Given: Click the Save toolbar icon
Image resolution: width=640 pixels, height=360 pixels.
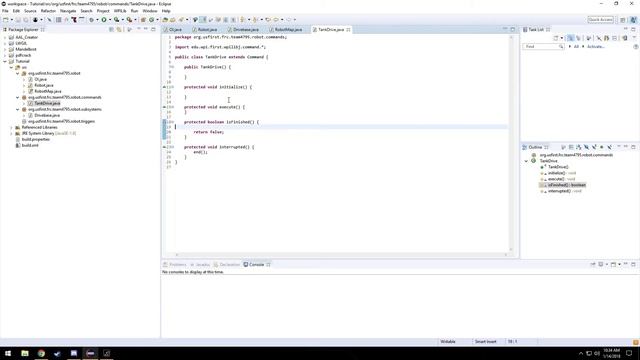Looking at the screenshot, I should point(18,20).
